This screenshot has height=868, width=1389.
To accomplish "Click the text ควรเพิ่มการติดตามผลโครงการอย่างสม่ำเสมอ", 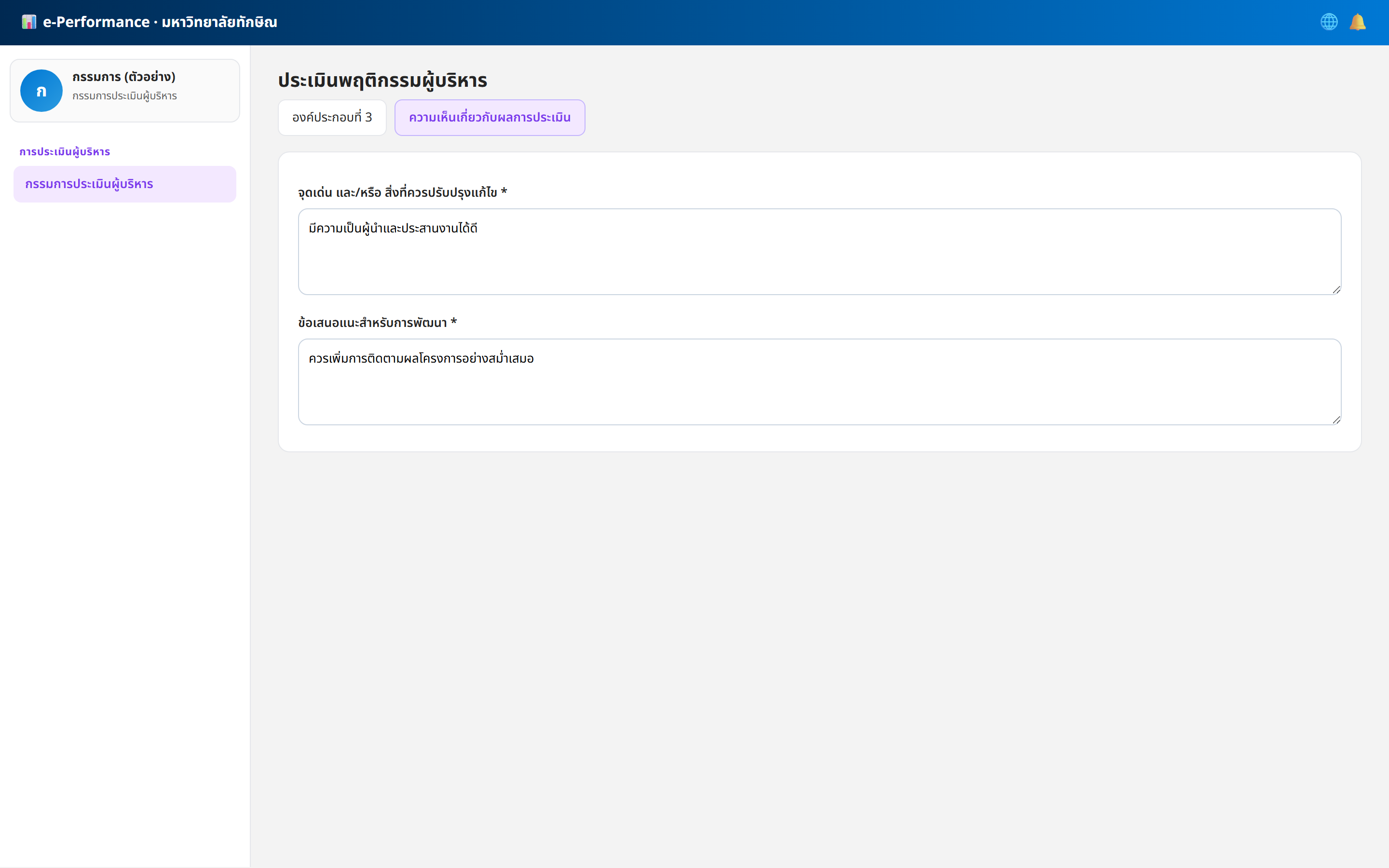I will (x=422, y=359).
